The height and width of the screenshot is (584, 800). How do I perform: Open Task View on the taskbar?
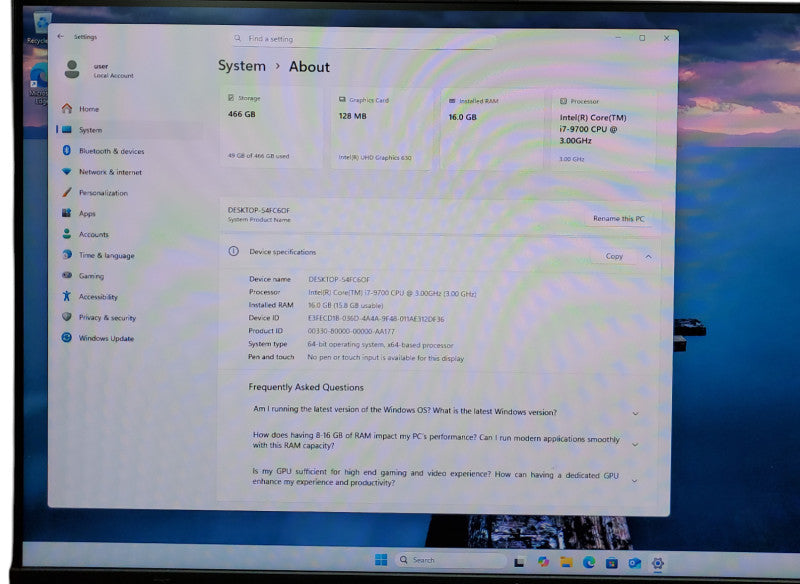(519, 562)
